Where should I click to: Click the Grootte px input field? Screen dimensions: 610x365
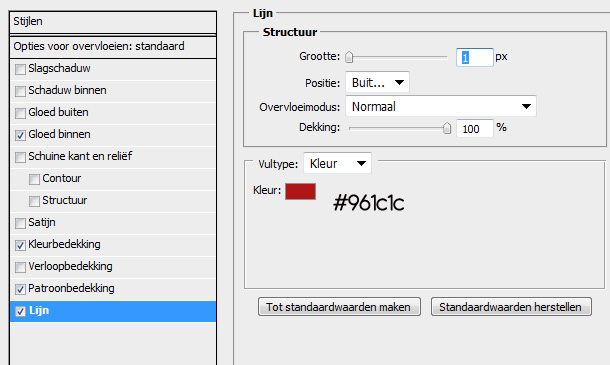pos(475,58)
